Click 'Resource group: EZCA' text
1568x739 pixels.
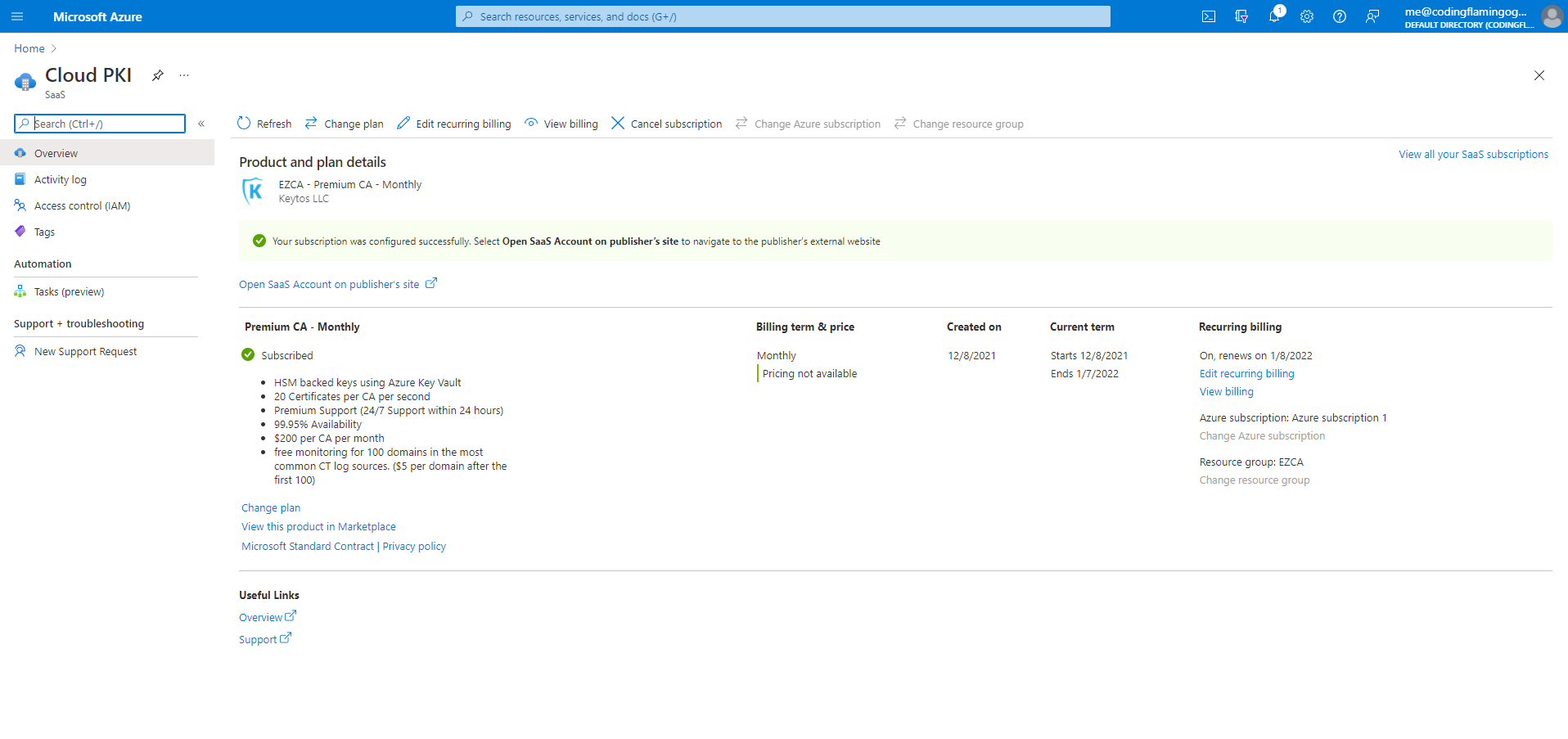pyautogui.click(x=1251, y=462)
